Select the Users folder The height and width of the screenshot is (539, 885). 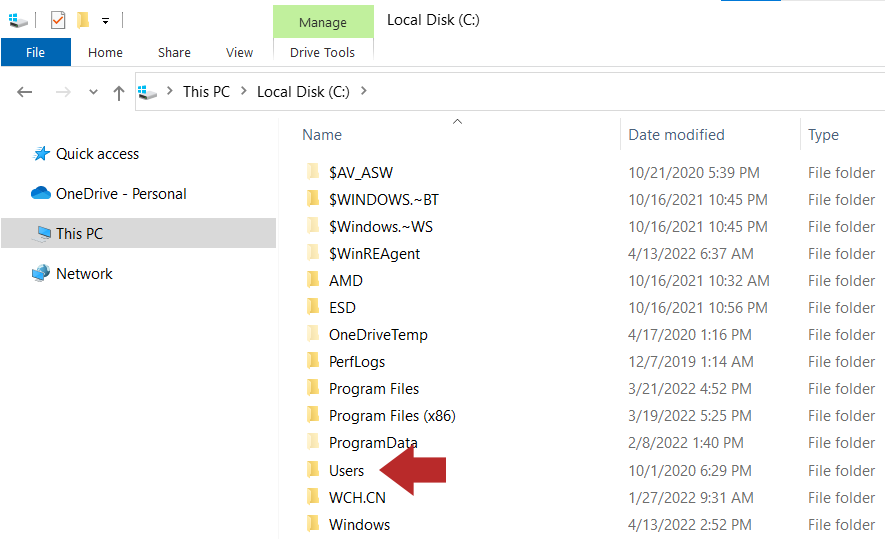(347, 471)
